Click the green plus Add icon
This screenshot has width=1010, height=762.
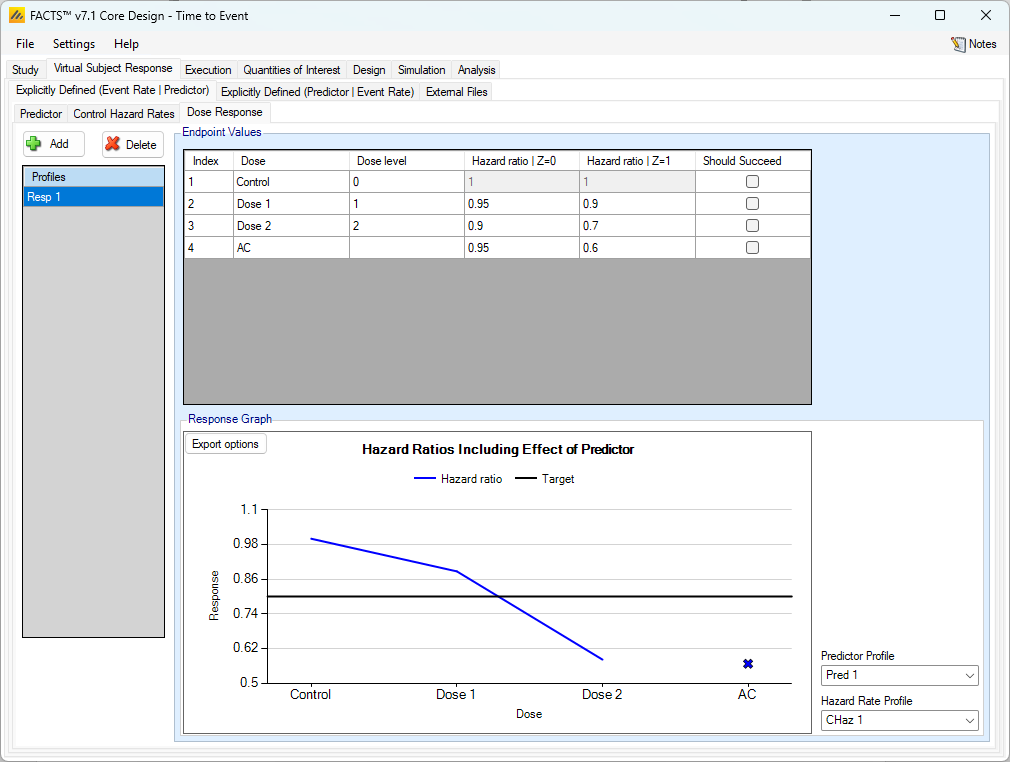(x=34, y=144)
